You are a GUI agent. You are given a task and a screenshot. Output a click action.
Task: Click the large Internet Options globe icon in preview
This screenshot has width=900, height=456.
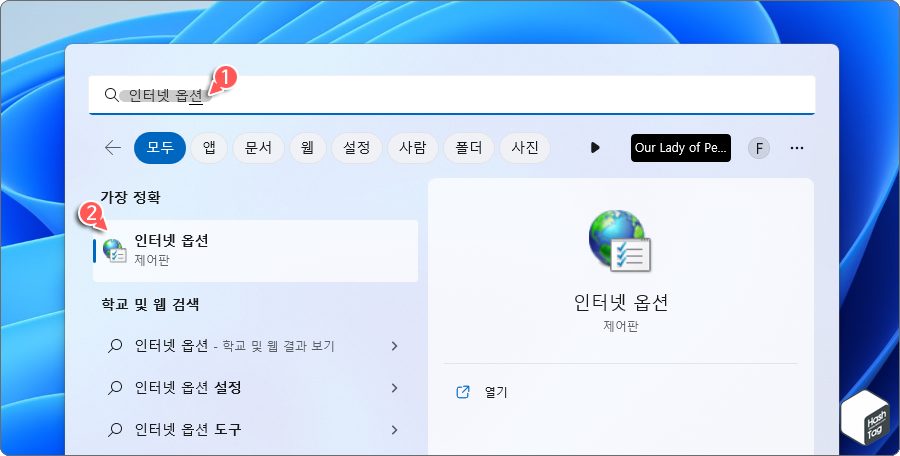coord(620,240)
